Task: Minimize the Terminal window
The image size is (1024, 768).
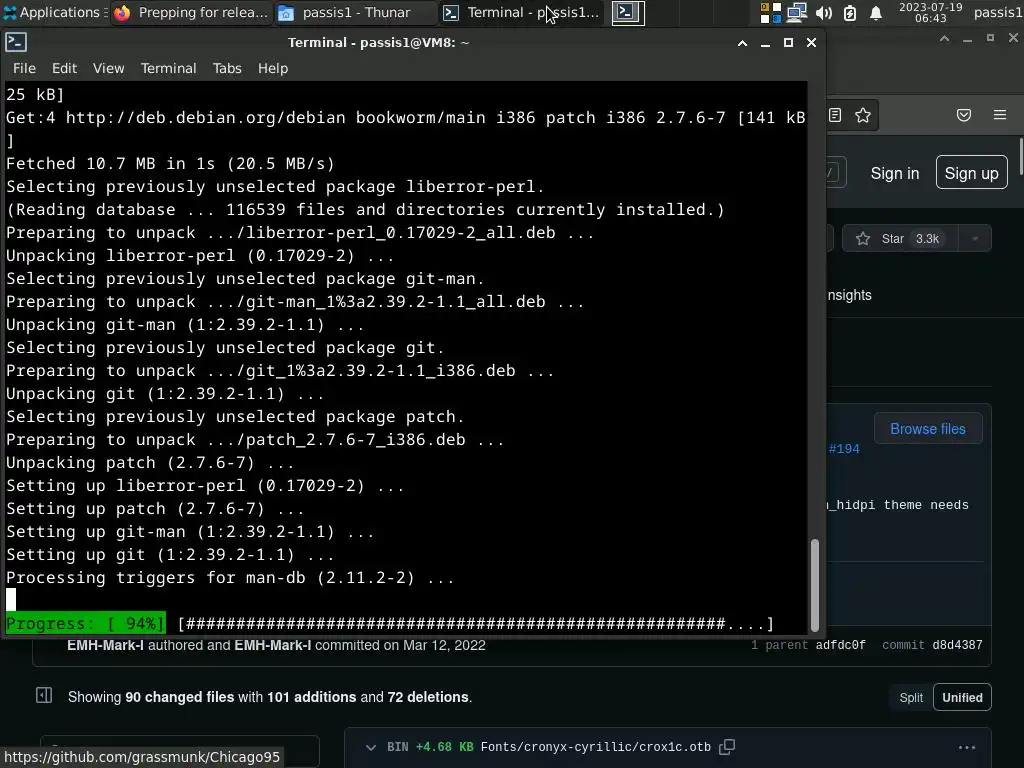Action: 765,43
